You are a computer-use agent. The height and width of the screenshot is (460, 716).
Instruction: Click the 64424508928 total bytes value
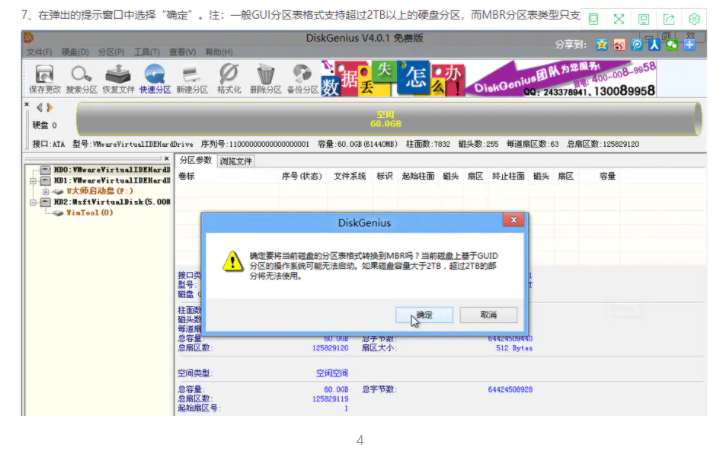tap(510, 390)
